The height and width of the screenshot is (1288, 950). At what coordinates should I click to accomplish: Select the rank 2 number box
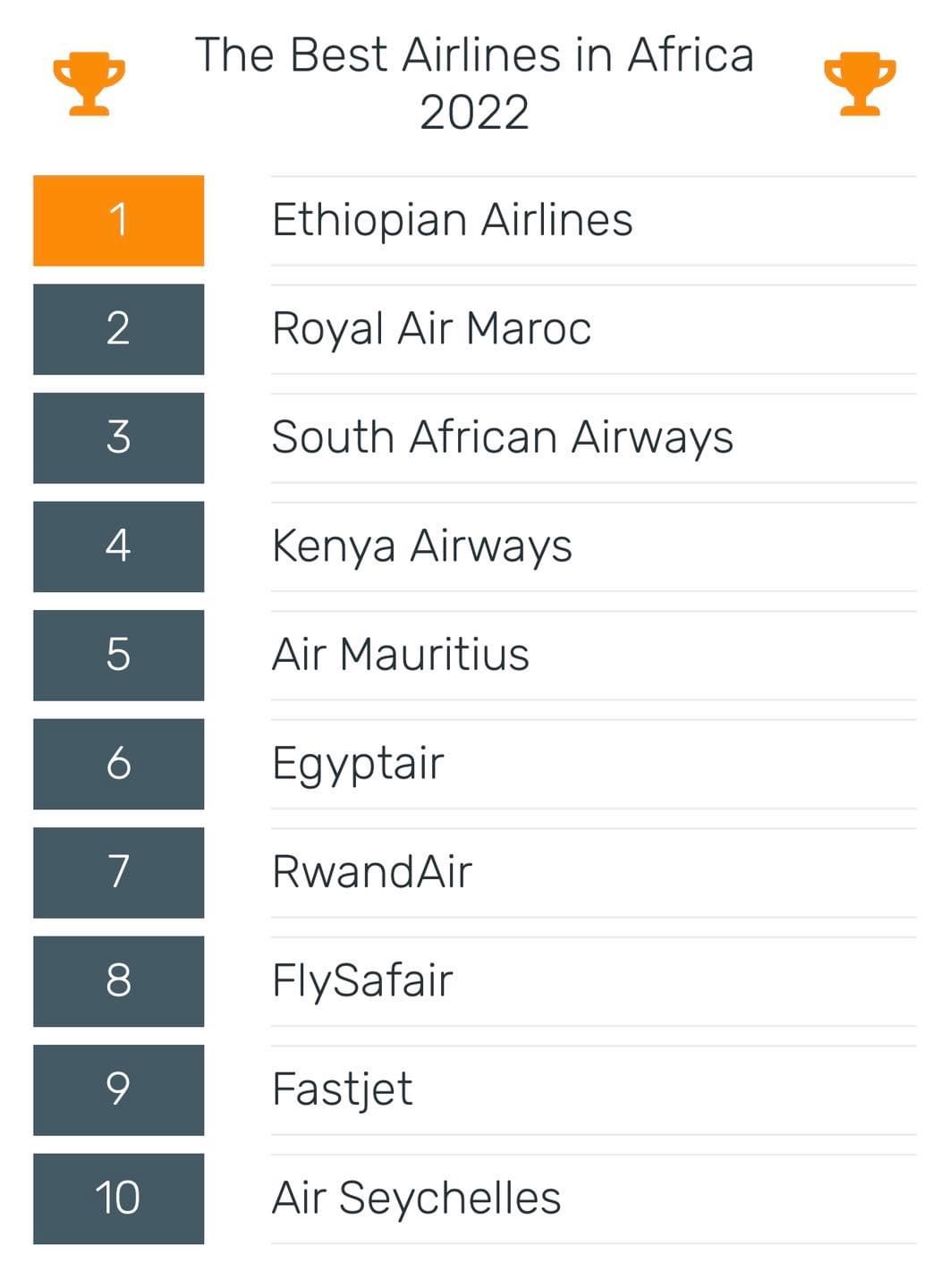point(118,328)
